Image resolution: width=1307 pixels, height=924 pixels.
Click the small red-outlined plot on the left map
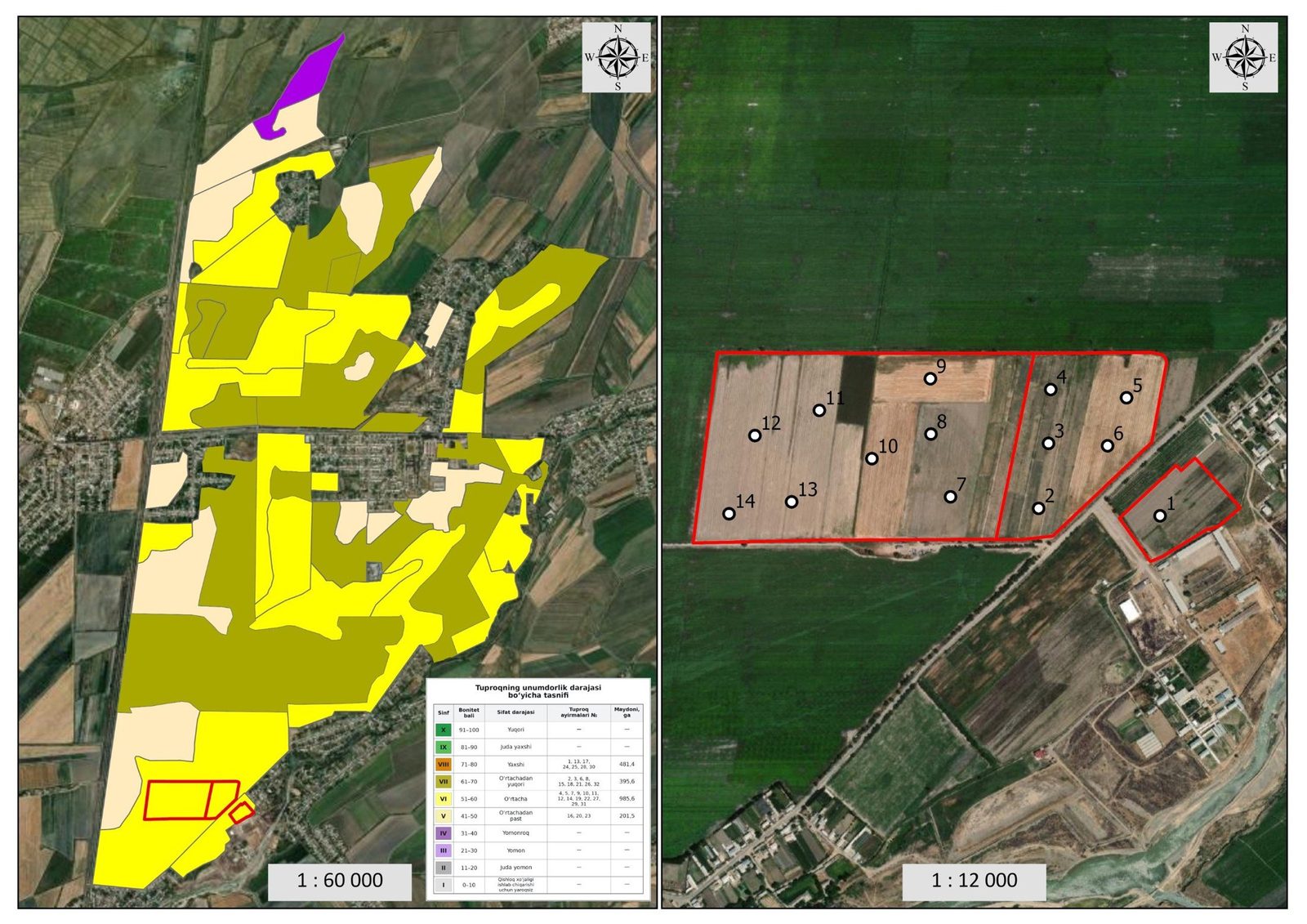click(x=241, y=813)
